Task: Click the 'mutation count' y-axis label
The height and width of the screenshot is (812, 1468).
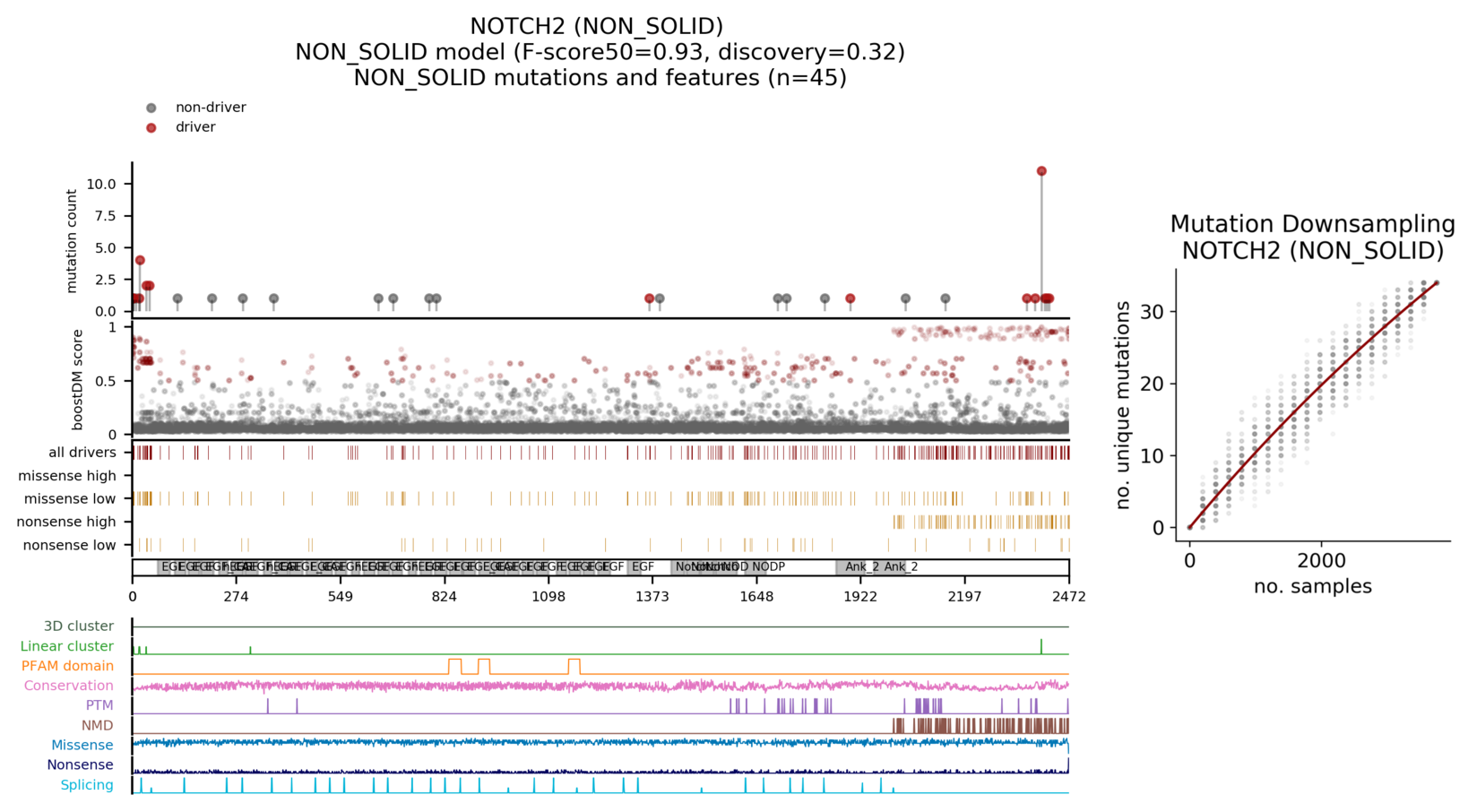Action: point(73,241)
